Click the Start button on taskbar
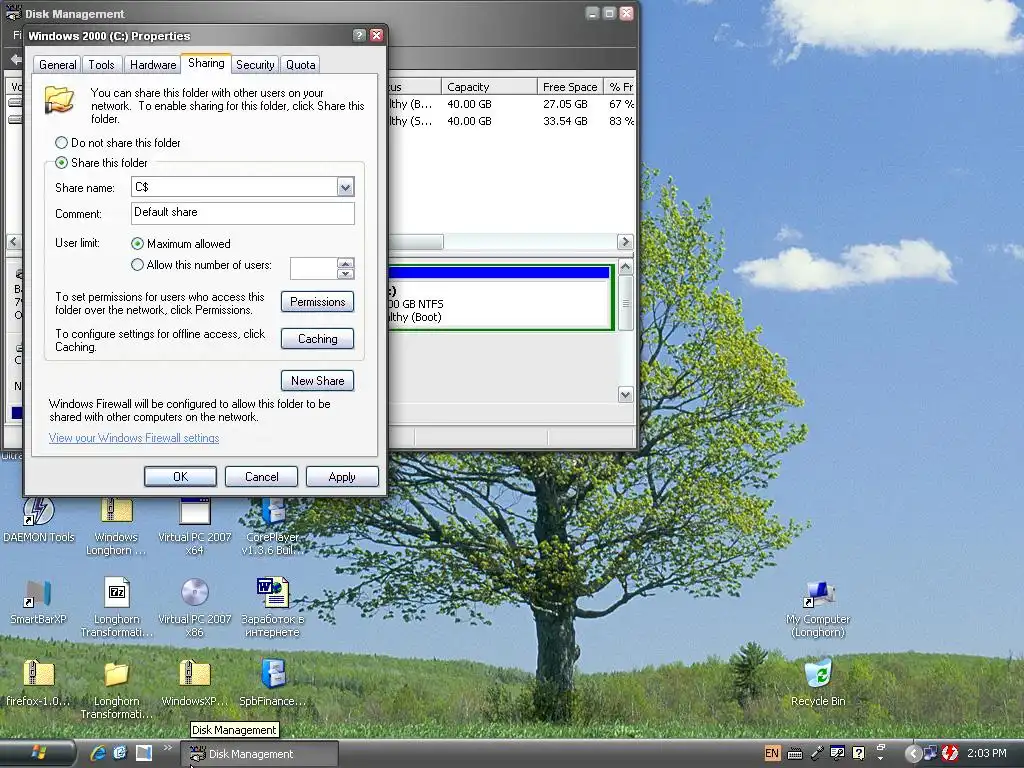This screenshot has height=768, width=1024. click(38, 753)
